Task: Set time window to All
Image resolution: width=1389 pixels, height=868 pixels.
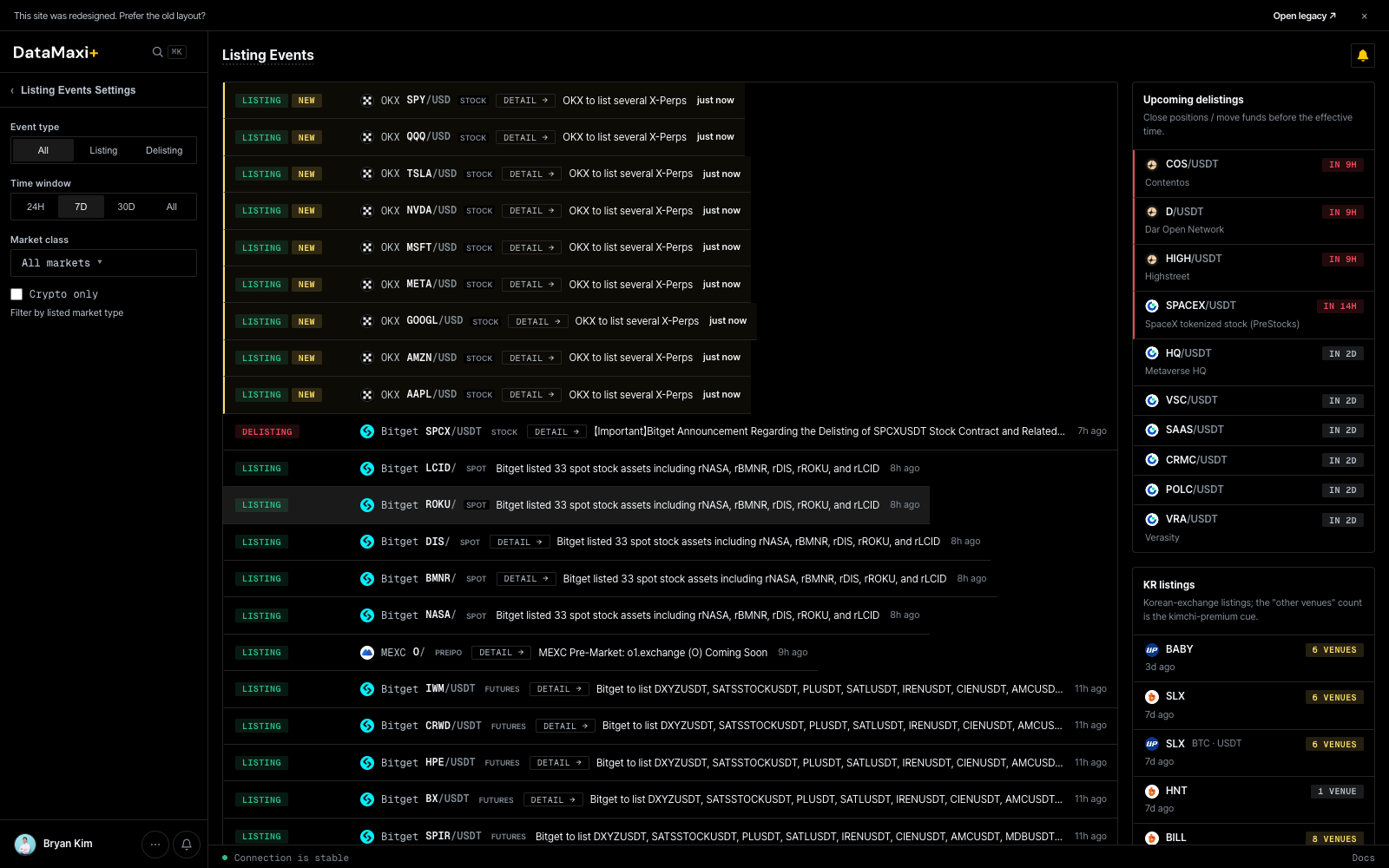Action: click(x=171, y=207)
